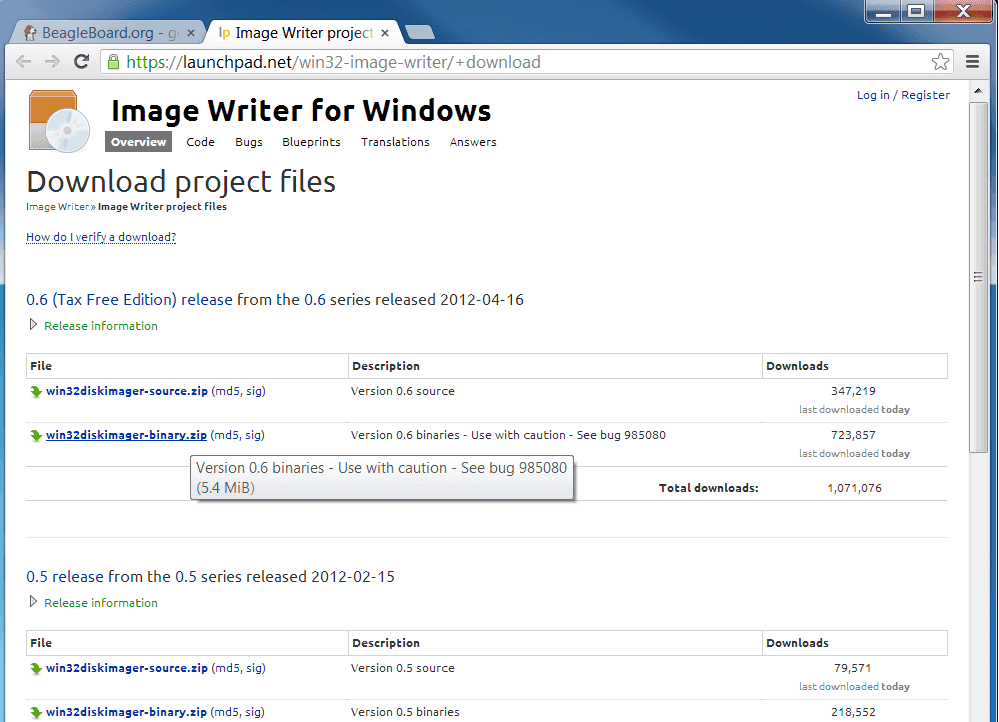
Task: Click 'Version 0.5 source' description text
Action: (x=403, y=668)
